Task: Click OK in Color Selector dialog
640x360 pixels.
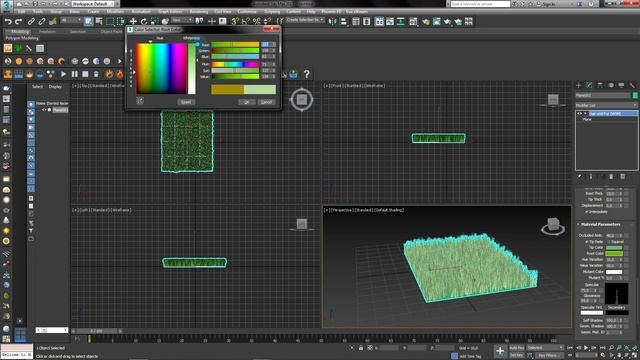Action: [247, 102]
